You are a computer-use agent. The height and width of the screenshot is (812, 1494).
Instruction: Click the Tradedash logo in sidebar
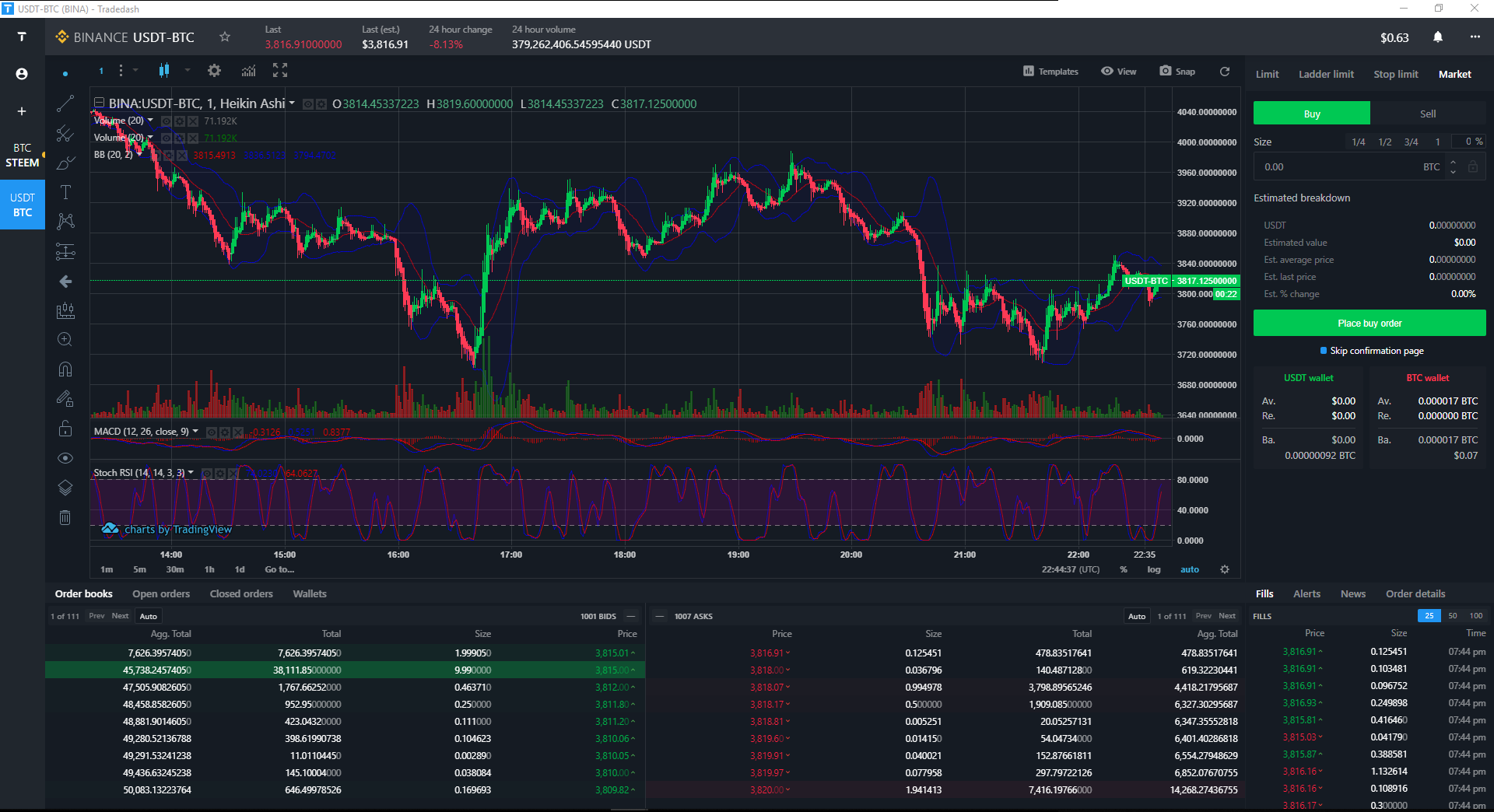(x=22, y=37)
